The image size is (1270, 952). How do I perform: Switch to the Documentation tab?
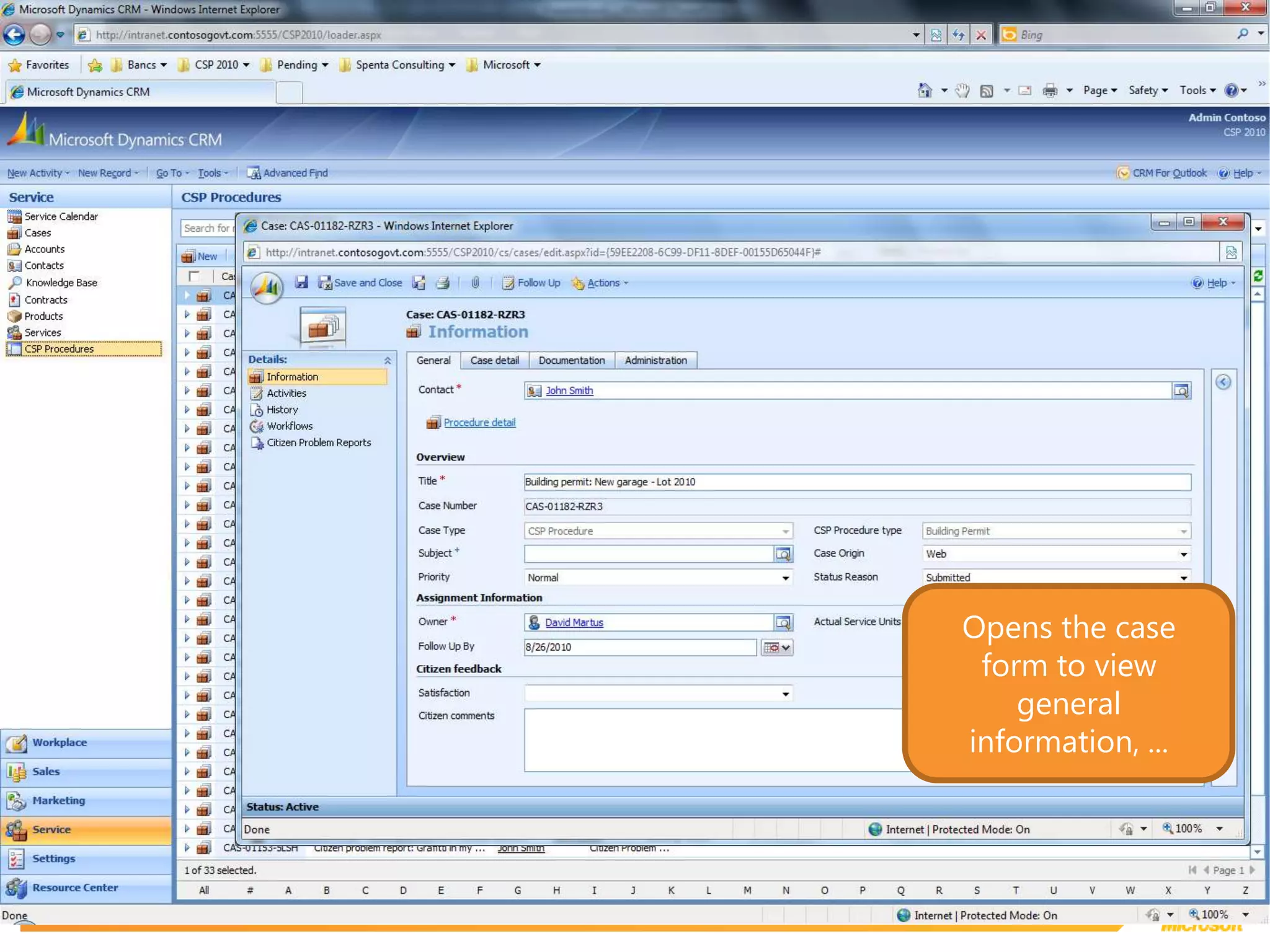pyautogui.click(x=571, y=360)
